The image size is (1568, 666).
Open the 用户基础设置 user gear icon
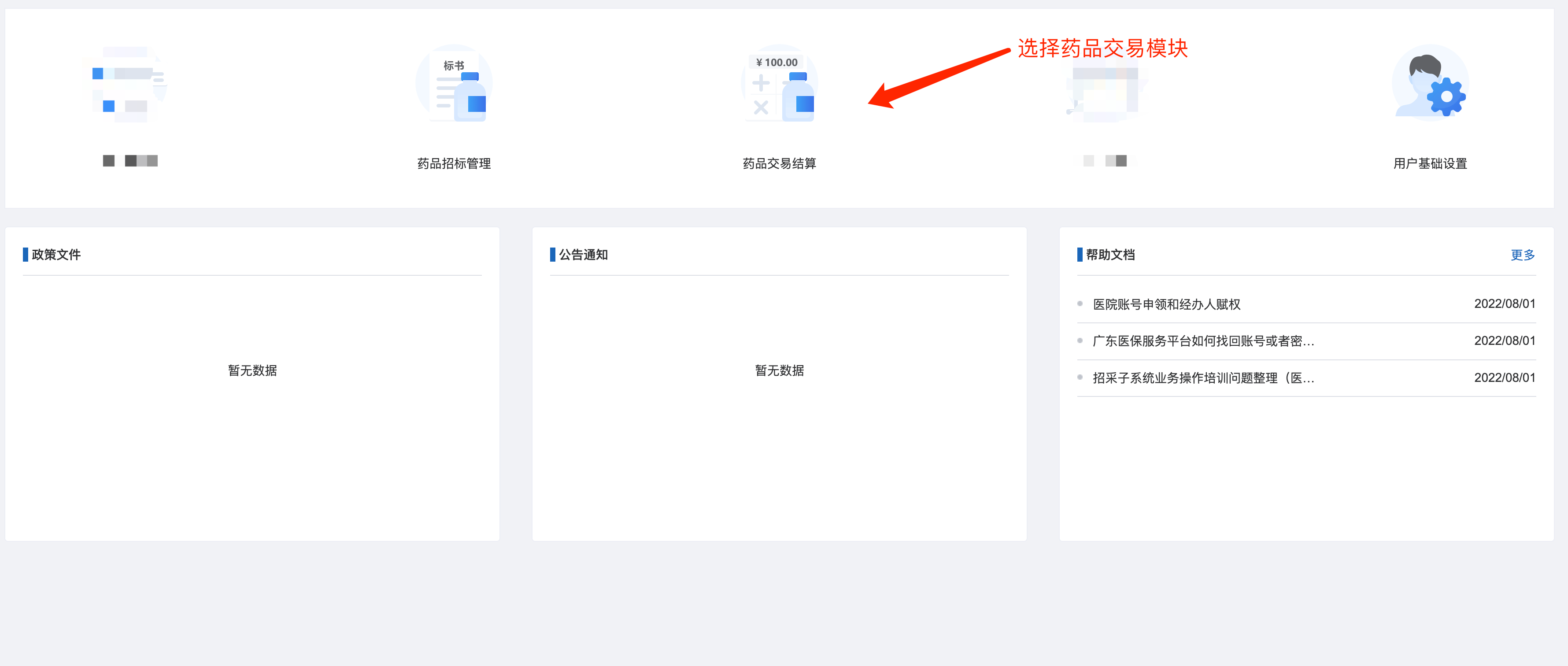point(1430,83)
